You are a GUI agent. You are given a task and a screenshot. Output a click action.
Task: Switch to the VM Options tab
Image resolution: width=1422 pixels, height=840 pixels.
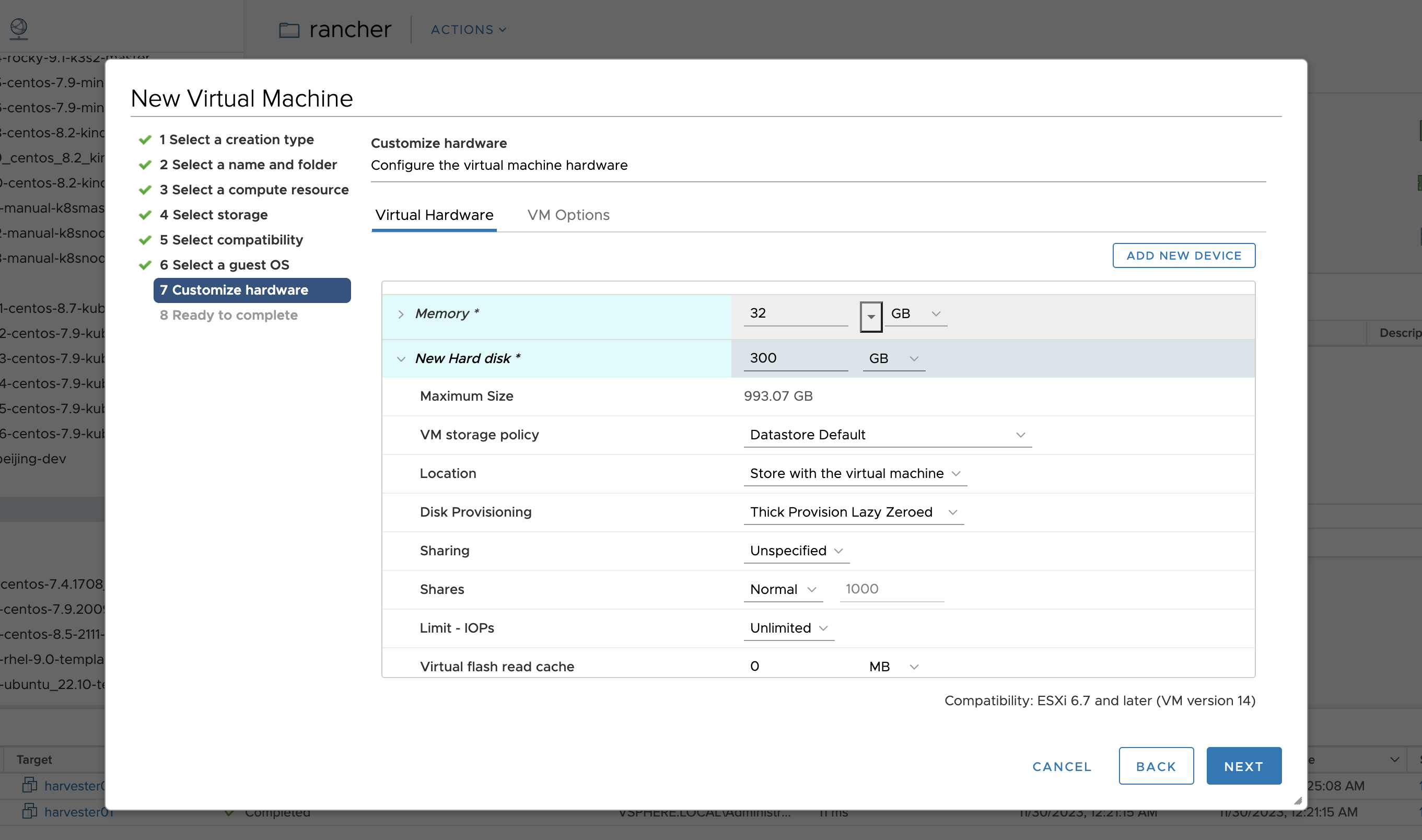[x=568, y=215]
